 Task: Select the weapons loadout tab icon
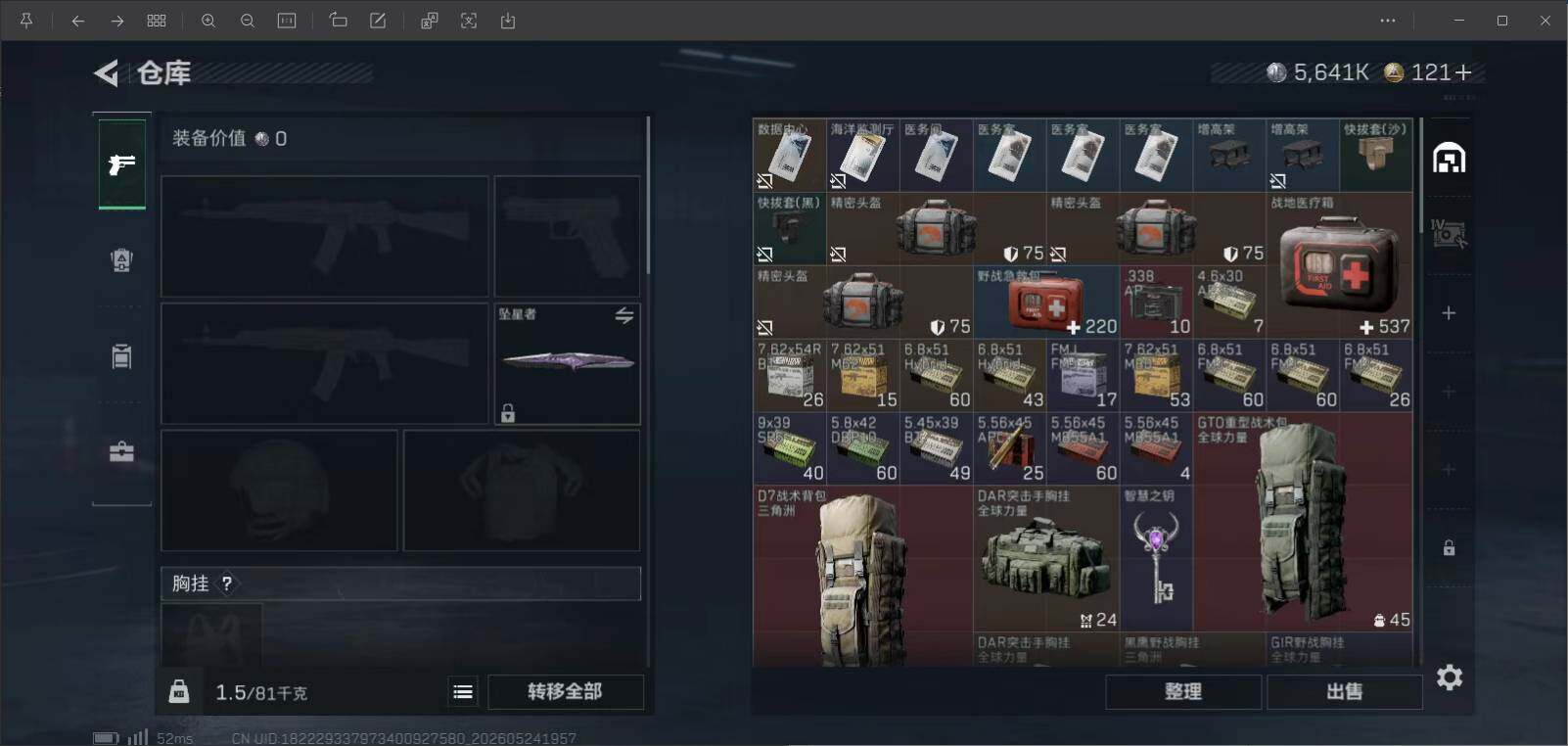(x=121, y=164)
